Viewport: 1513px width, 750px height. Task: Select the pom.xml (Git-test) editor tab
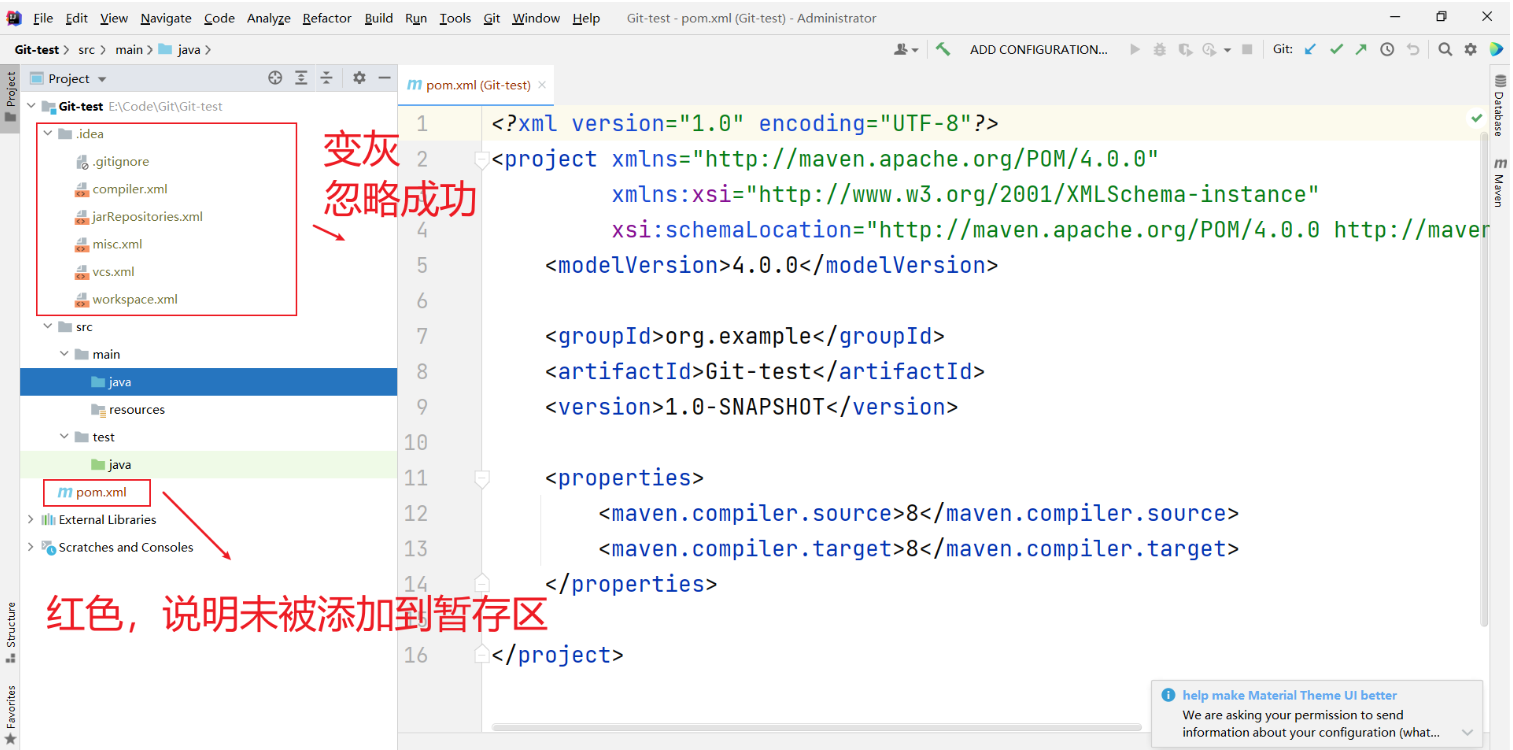(x=477, y=85)
